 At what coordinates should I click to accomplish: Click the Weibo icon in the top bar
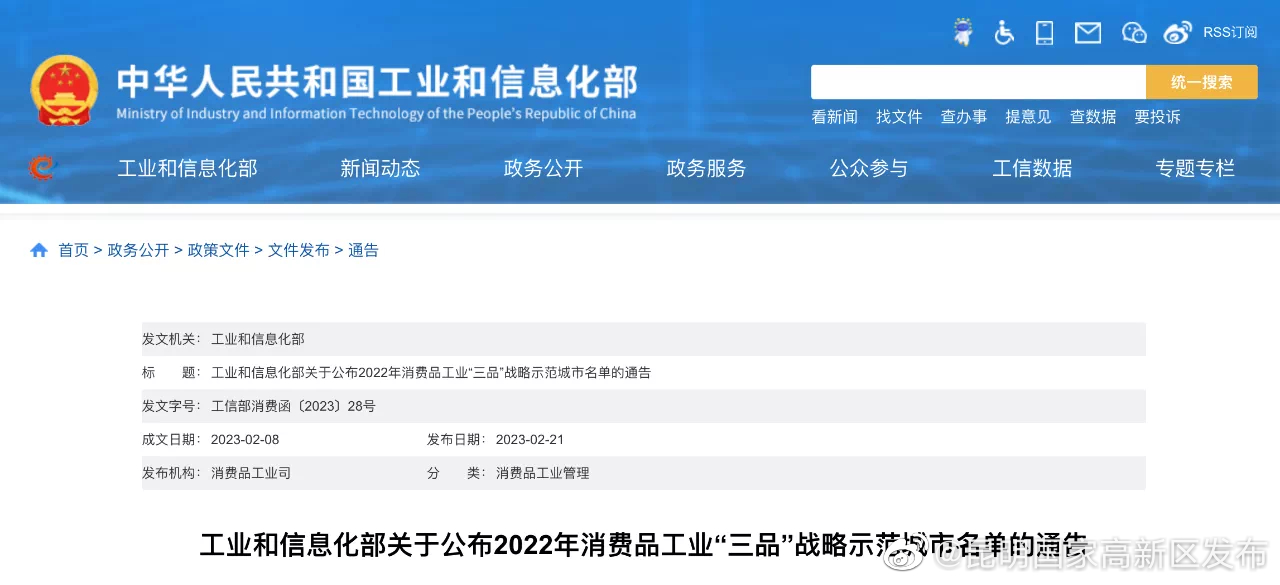click(1177, 32)
